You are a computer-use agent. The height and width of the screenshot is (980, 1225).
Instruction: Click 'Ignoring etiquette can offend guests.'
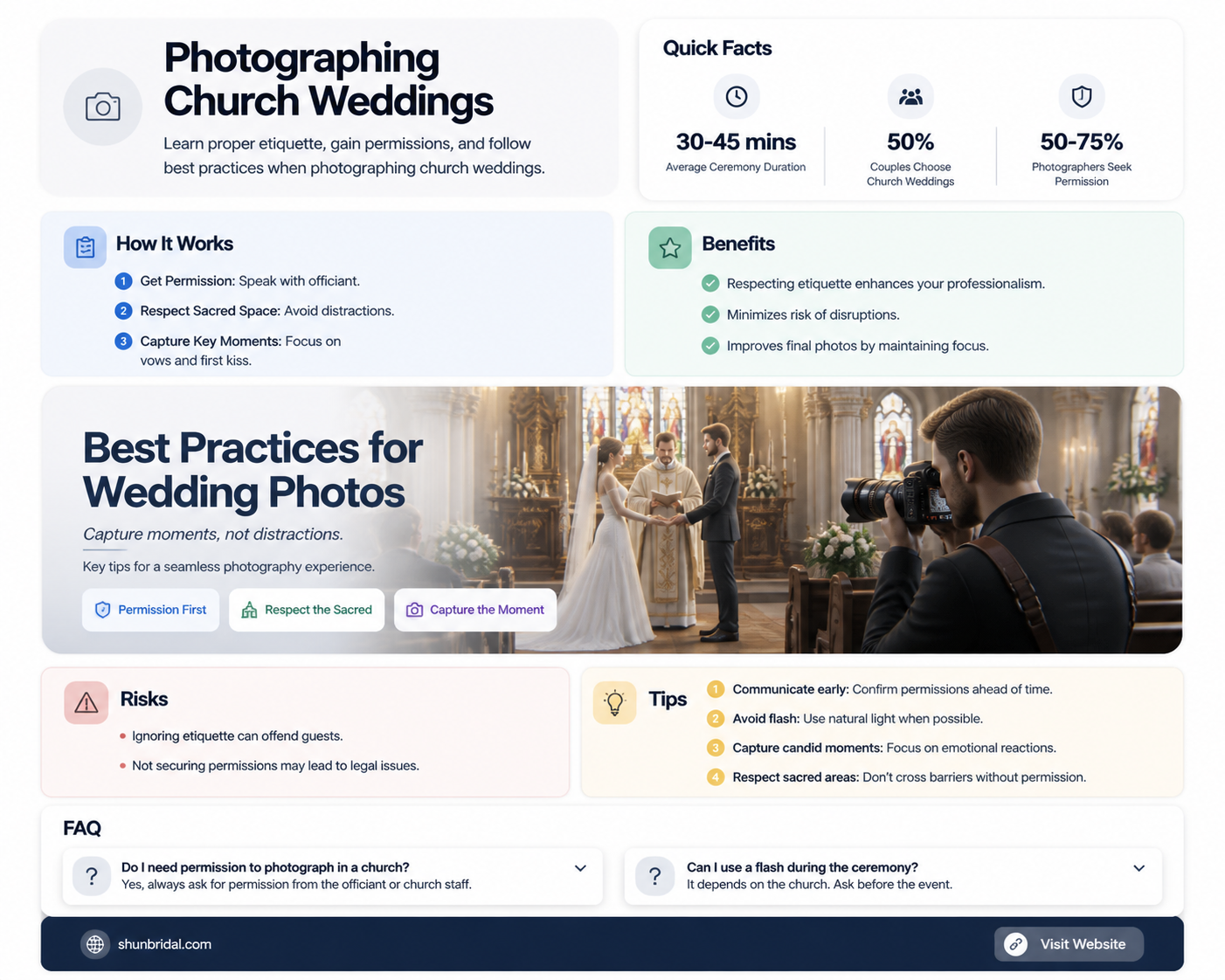pyautogui.click(x=237, y=736)
